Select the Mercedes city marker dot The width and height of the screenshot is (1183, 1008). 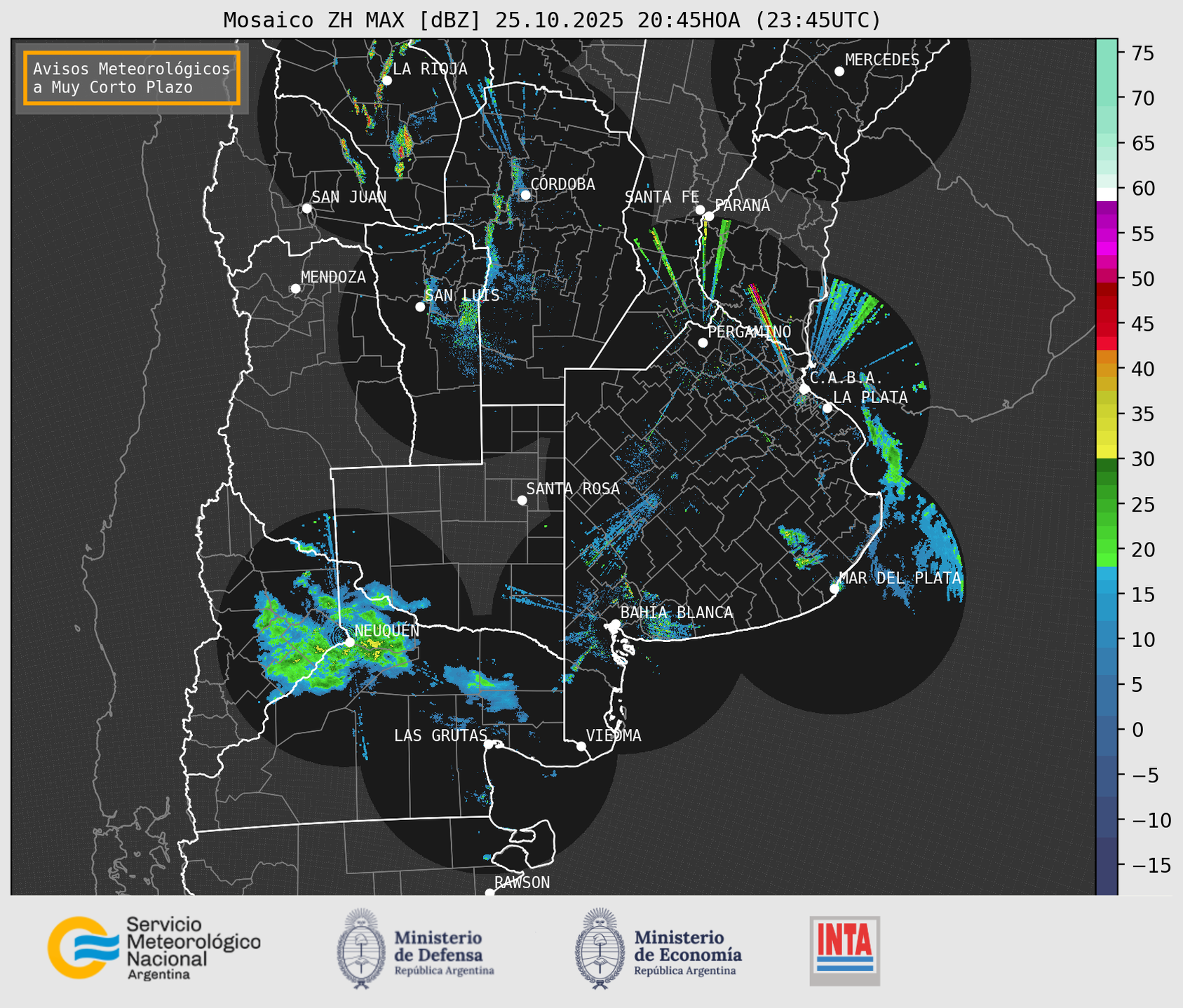[839, 71]
